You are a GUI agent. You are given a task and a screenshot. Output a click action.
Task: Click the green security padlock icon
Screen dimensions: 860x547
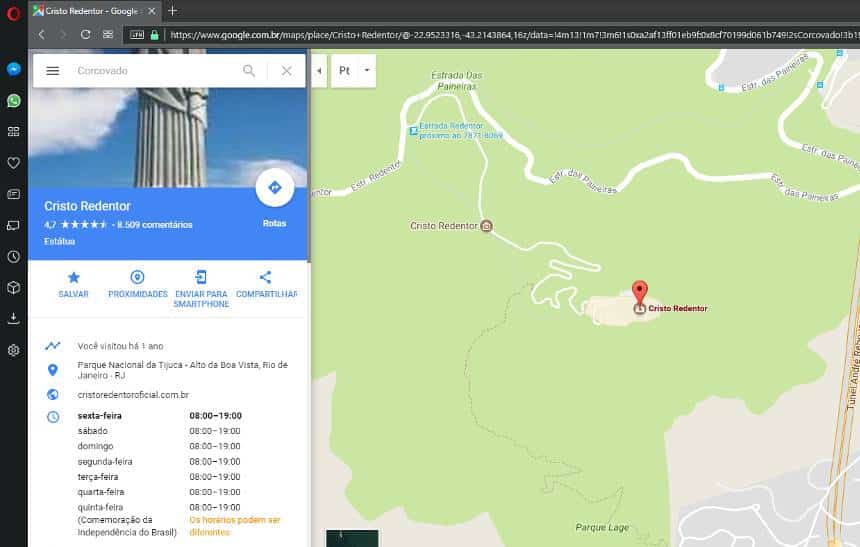pos(155,35)
